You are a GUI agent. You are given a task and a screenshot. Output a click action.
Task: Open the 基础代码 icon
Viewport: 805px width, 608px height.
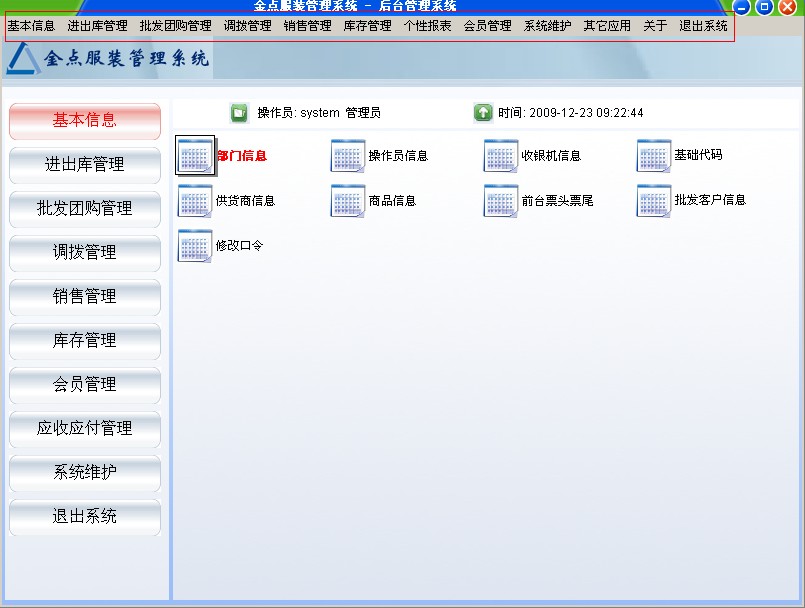click(654, 156)
